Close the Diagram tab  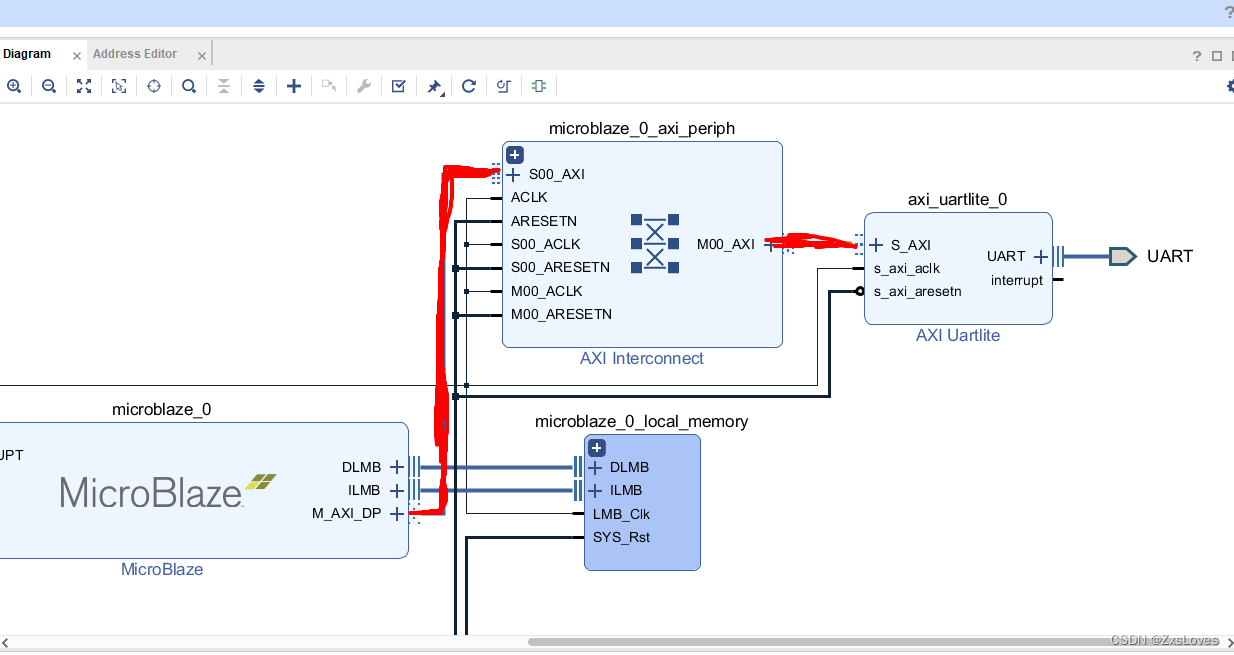pos(77,56)
